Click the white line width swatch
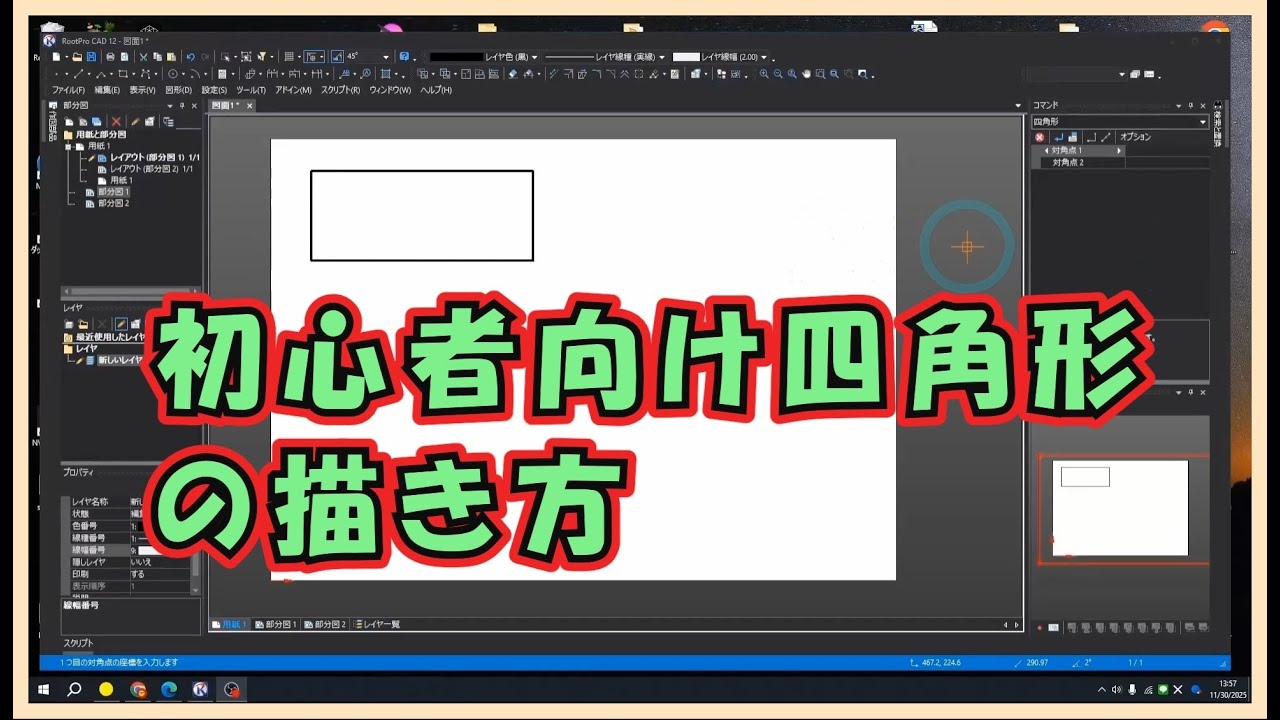The height and width of the screenshot is (720, 1280). point(686,57)
